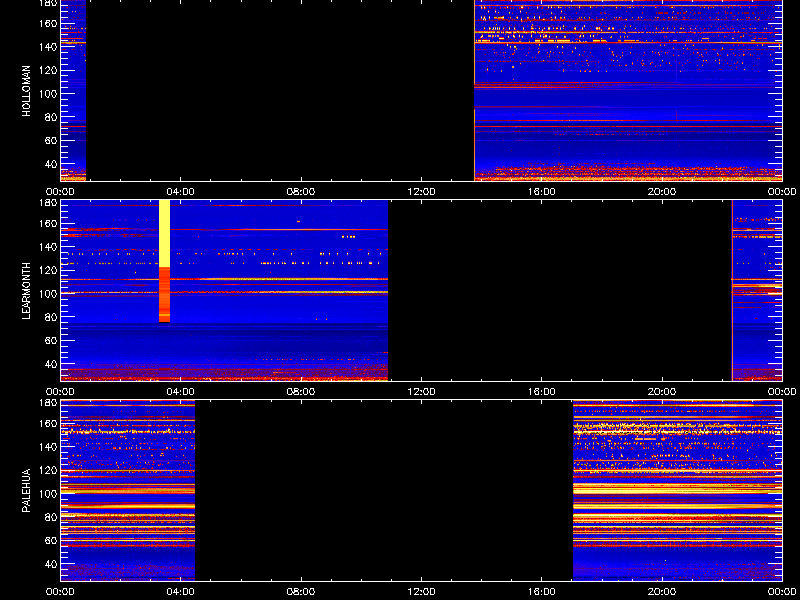Click 04:00 time label under Holloman plot
The width and height of the screenshot is (800, 600).
pyautogui.click(x=181, y=192)
